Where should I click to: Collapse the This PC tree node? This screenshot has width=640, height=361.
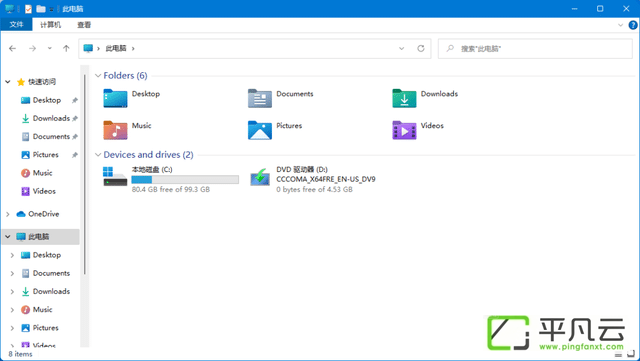coord(8,236)
